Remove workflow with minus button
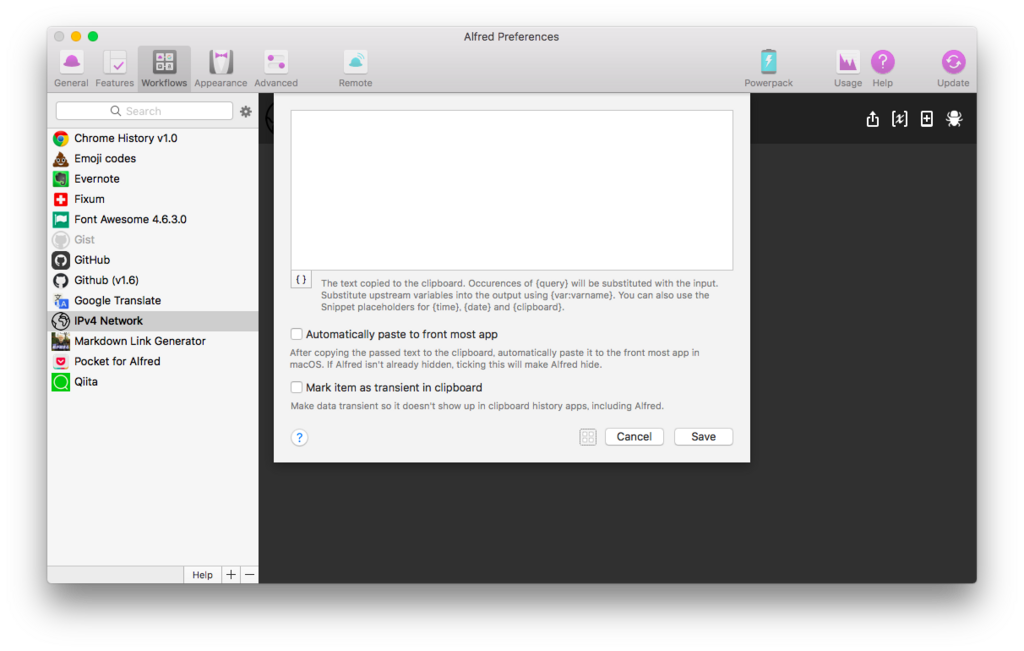 [x=249, y=575]
